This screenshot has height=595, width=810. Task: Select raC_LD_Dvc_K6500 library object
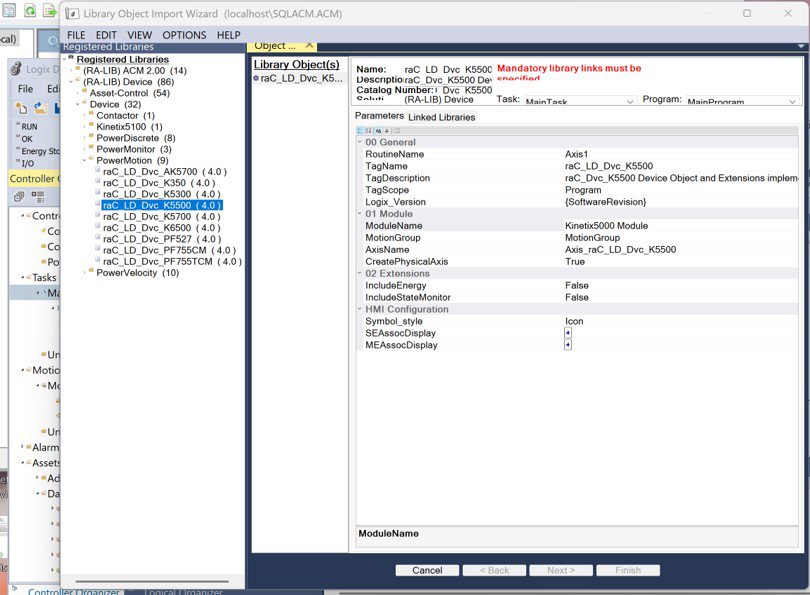[x=162, y=228]
